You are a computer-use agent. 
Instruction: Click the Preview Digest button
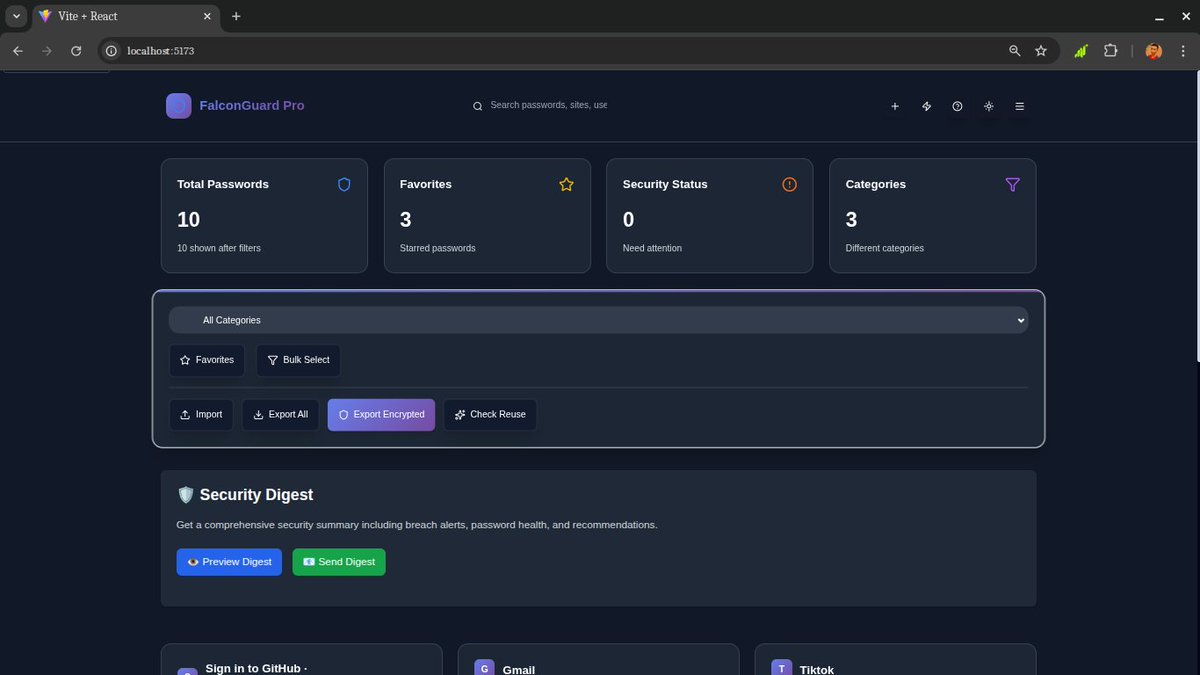click(x=229, y=562)
